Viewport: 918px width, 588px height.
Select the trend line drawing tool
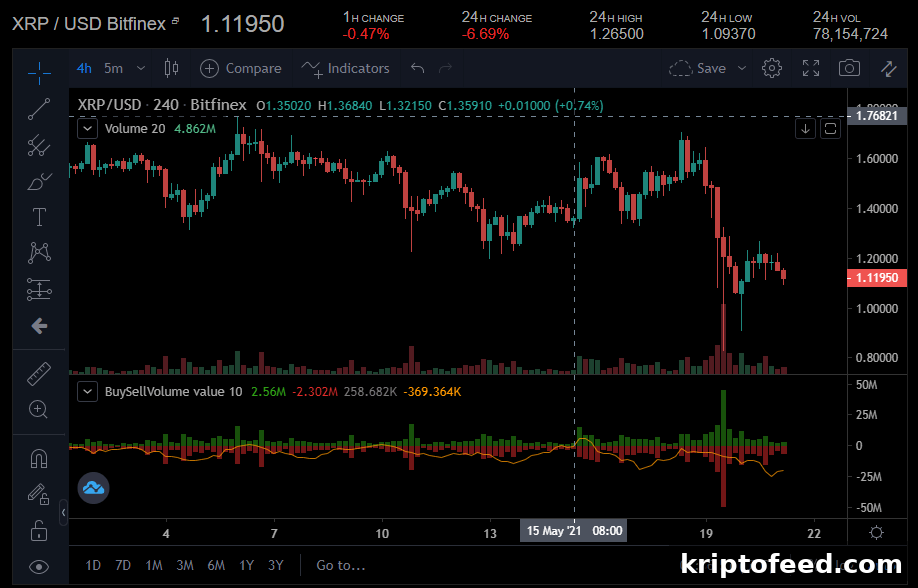tap(39, 109)
